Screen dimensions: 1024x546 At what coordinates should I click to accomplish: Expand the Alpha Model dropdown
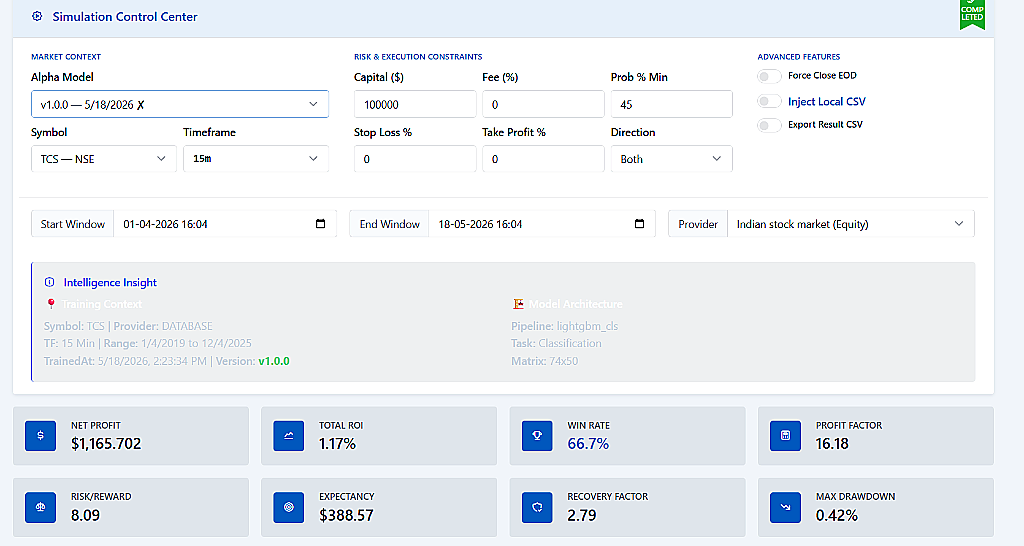pyautogui.click(x=180, y=104)
